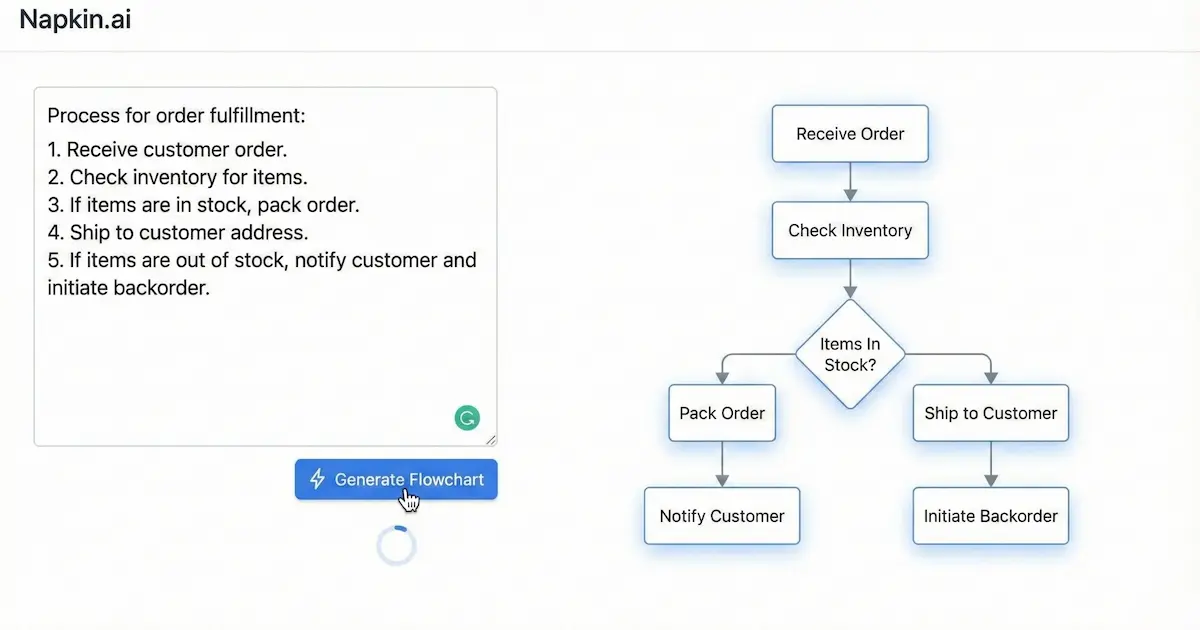The height and width of the screenshot is (630, 1200).
Task: Select the arrow from Ship to Customer to Initiate Backorder
Action: point(990,464)
